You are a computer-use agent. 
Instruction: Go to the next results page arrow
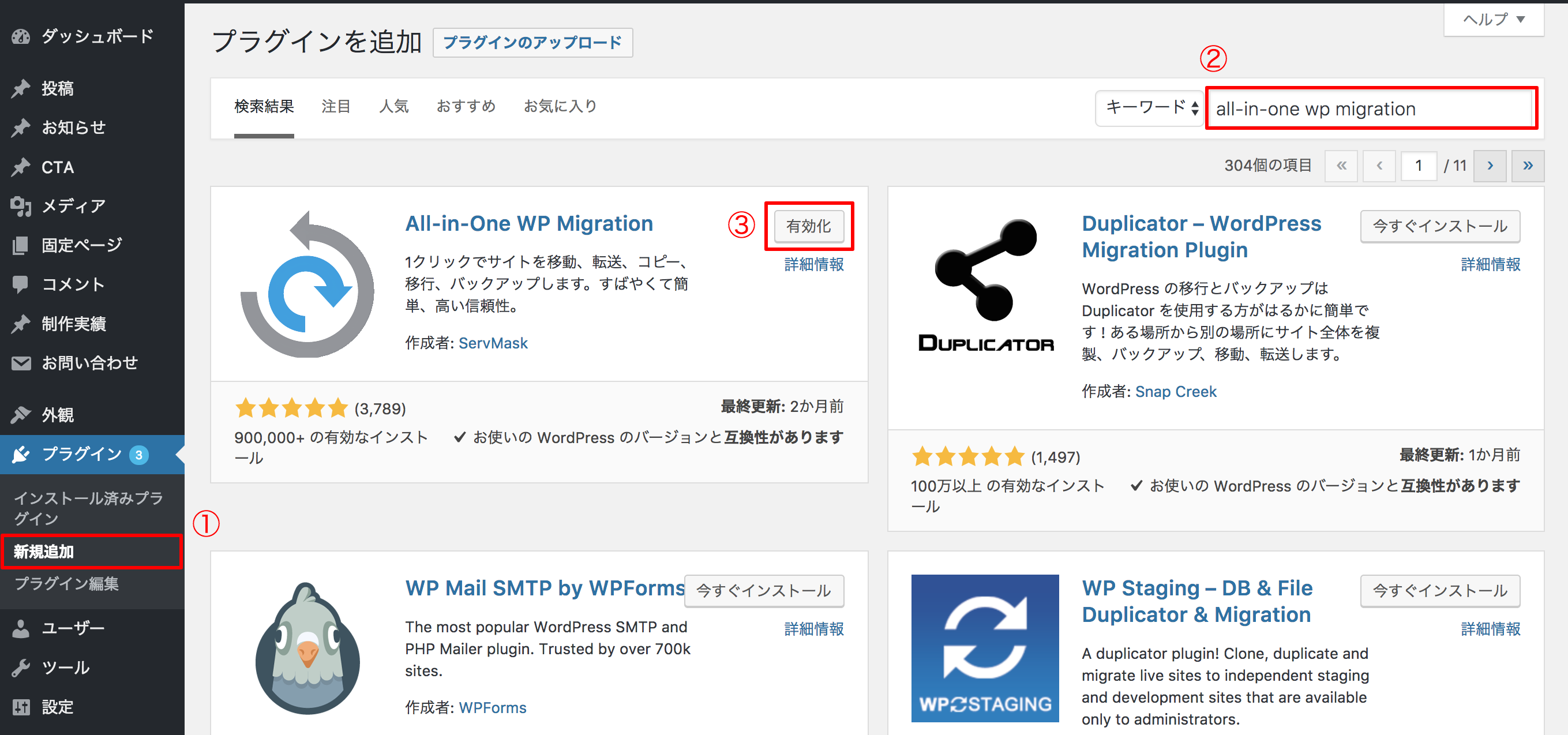coord(1490,166)
